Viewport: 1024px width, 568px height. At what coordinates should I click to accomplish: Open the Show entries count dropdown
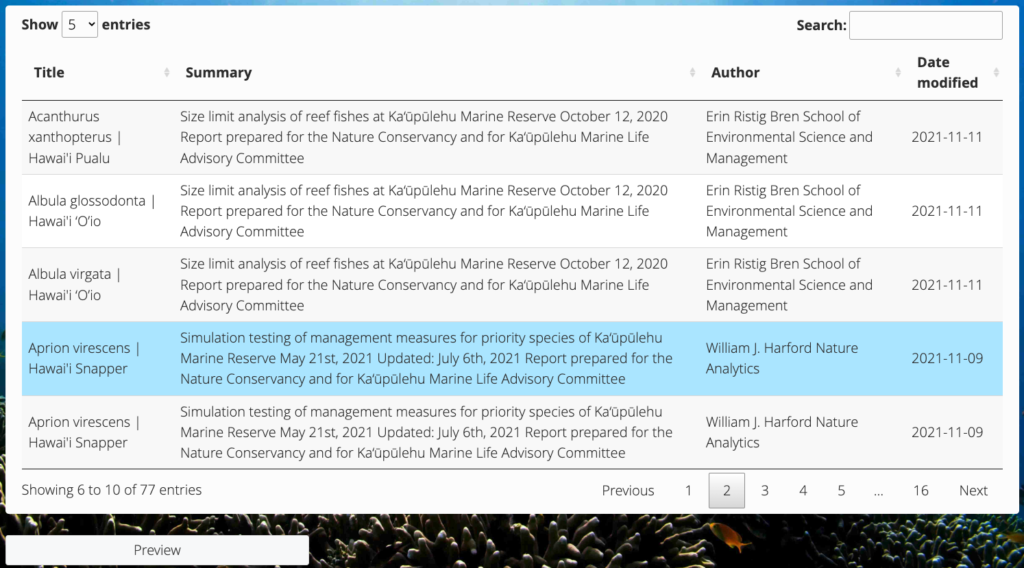[80, 25]
